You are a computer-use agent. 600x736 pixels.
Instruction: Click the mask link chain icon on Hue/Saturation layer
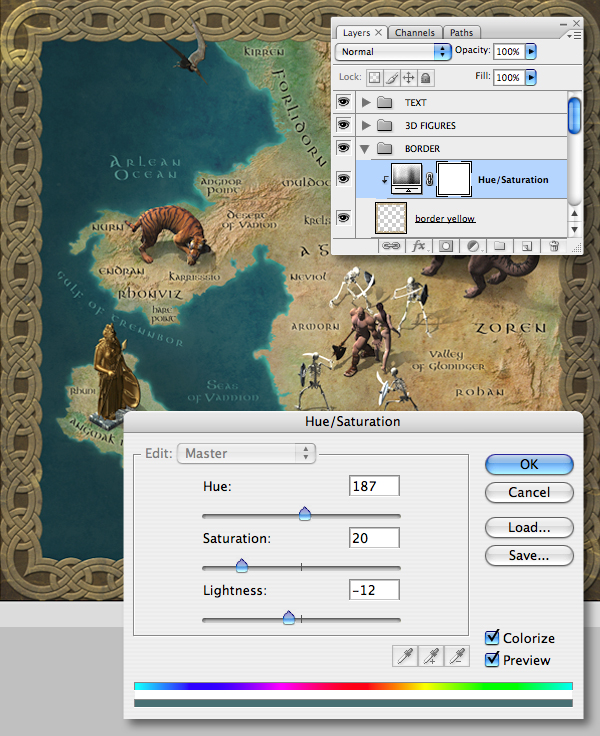point(429,179)
